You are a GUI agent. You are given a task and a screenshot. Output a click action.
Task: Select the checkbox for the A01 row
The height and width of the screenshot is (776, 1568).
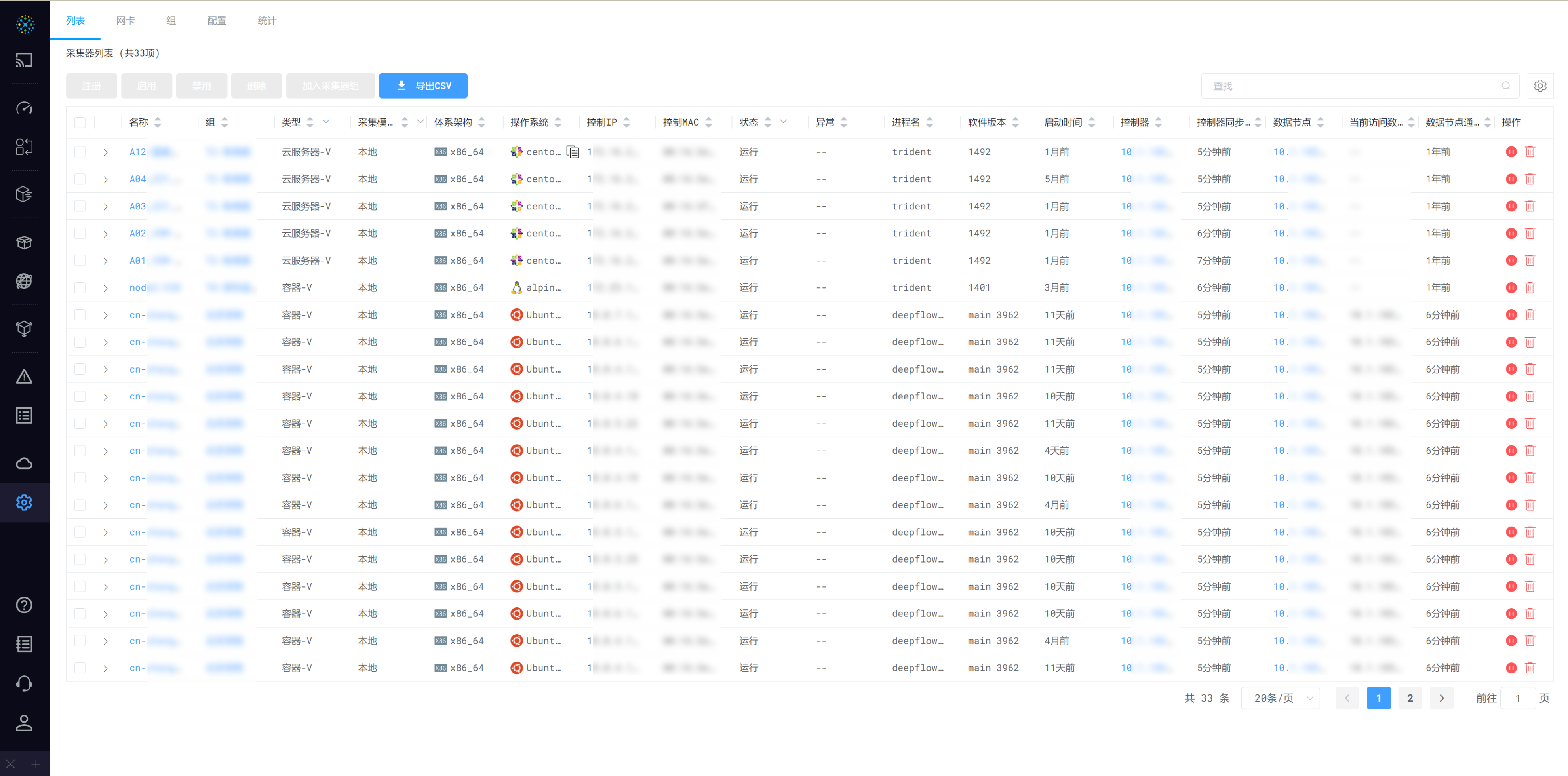coord(80,261)
